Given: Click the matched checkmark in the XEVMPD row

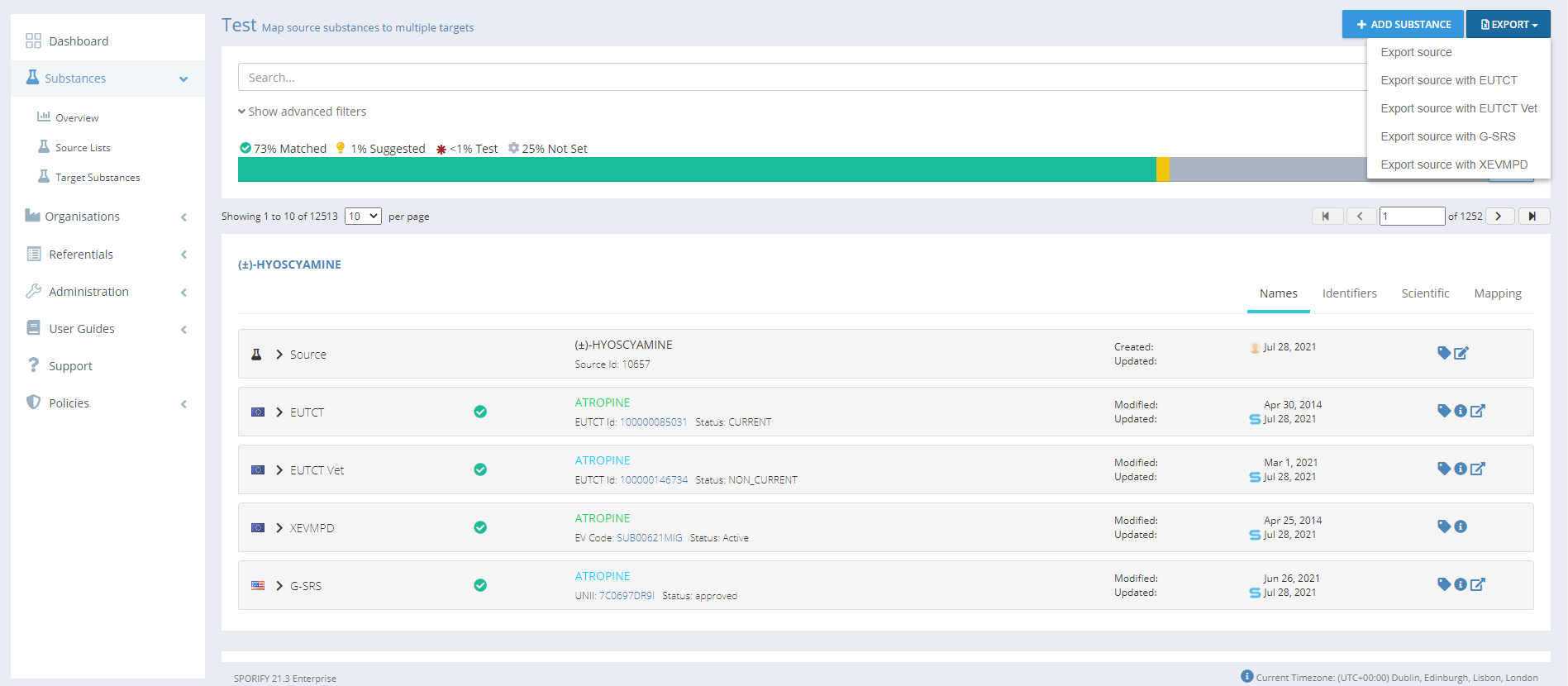Looking at the screenshot, I should click(x=480, y=527).
